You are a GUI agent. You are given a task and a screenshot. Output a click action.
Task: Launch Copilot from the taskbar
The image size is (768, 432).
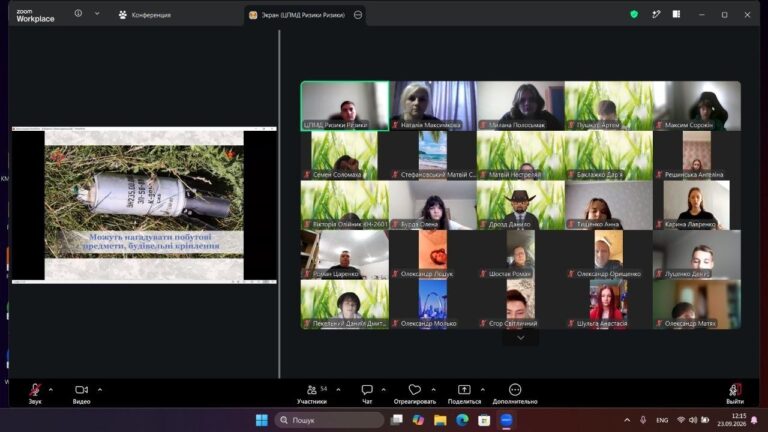[x=418, y=420]
